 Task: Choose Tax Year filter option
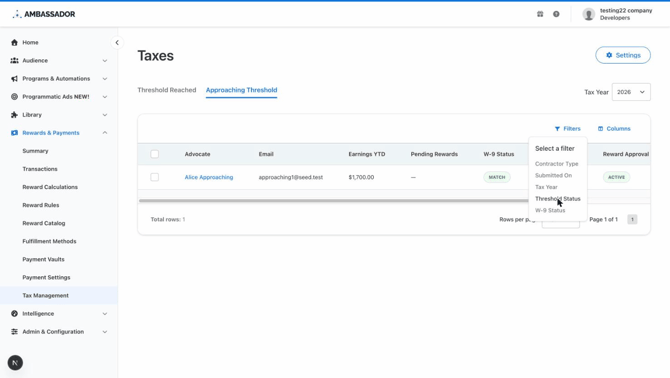(546, 187)
